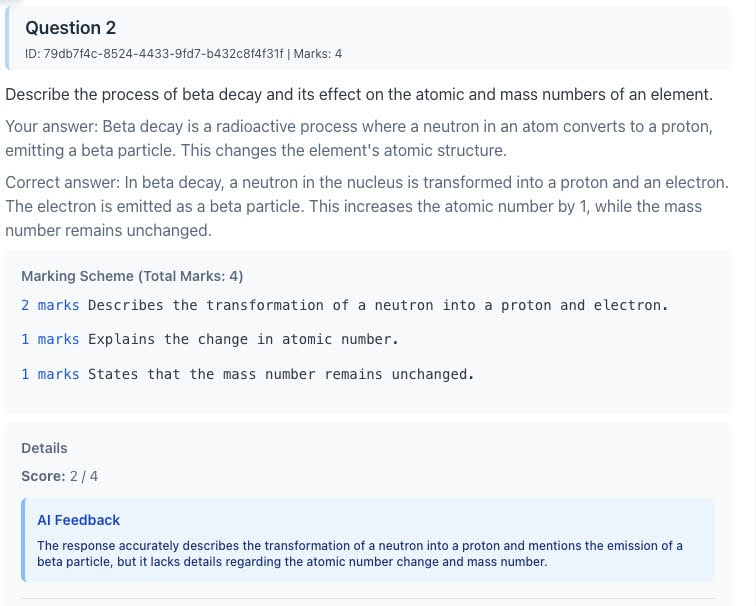The width and height of the screenshot is (756, 606).
Task: Click the Marking Scheme heading
Action: point(132,276)
